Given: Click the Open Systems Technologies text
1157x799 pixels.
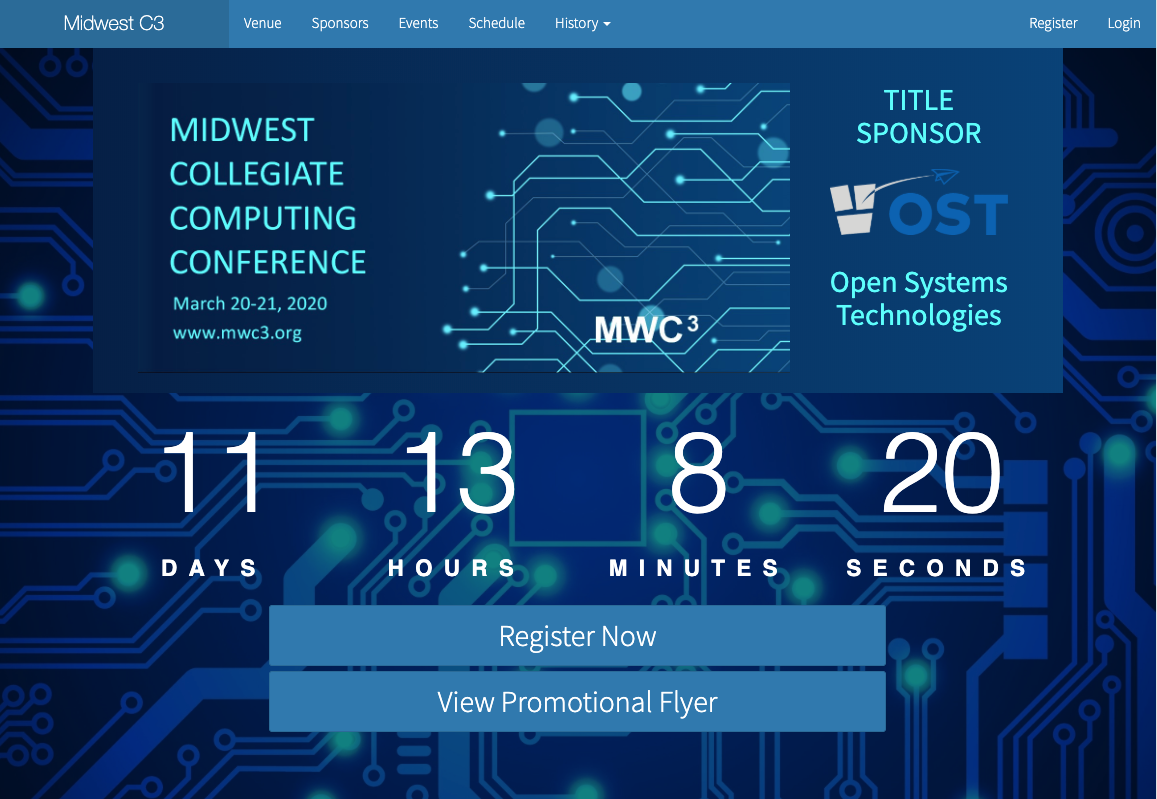Looking at the screenshot, I should [x=918, y=299].
